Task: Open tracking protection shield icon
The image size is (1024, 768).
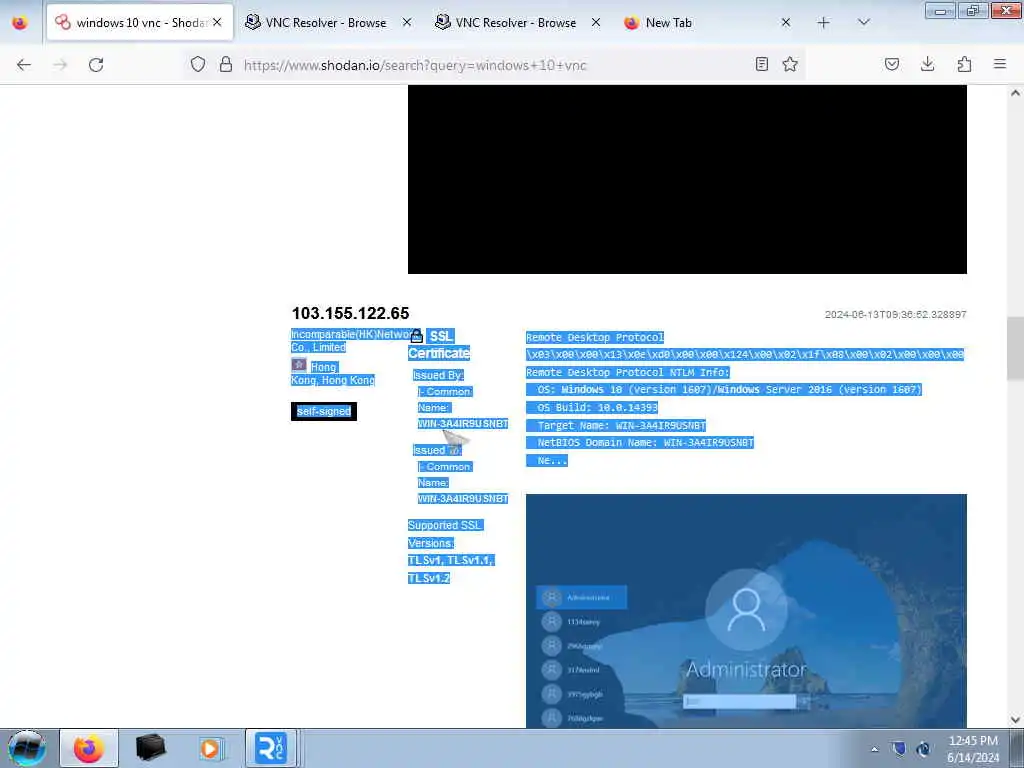Action: point(198,64)
